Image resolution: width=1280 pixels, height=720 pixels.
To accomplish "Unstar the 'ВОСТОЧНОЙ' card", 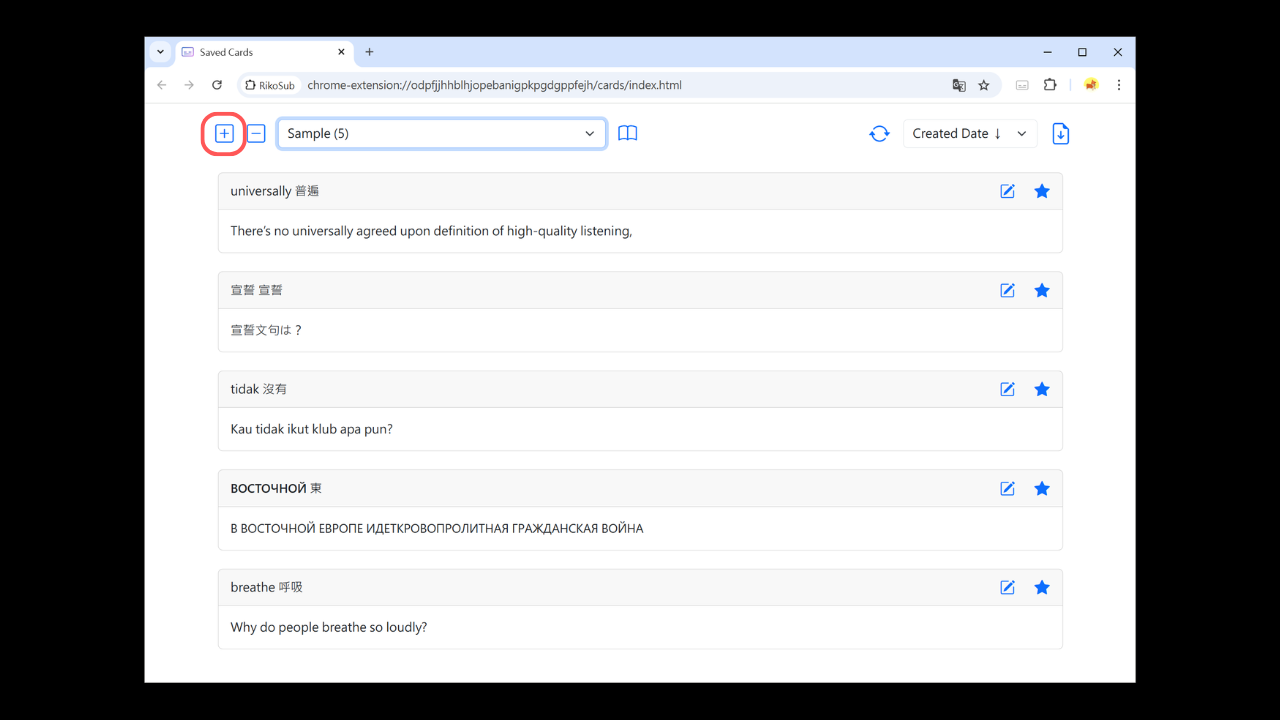I will [1042, 488].
